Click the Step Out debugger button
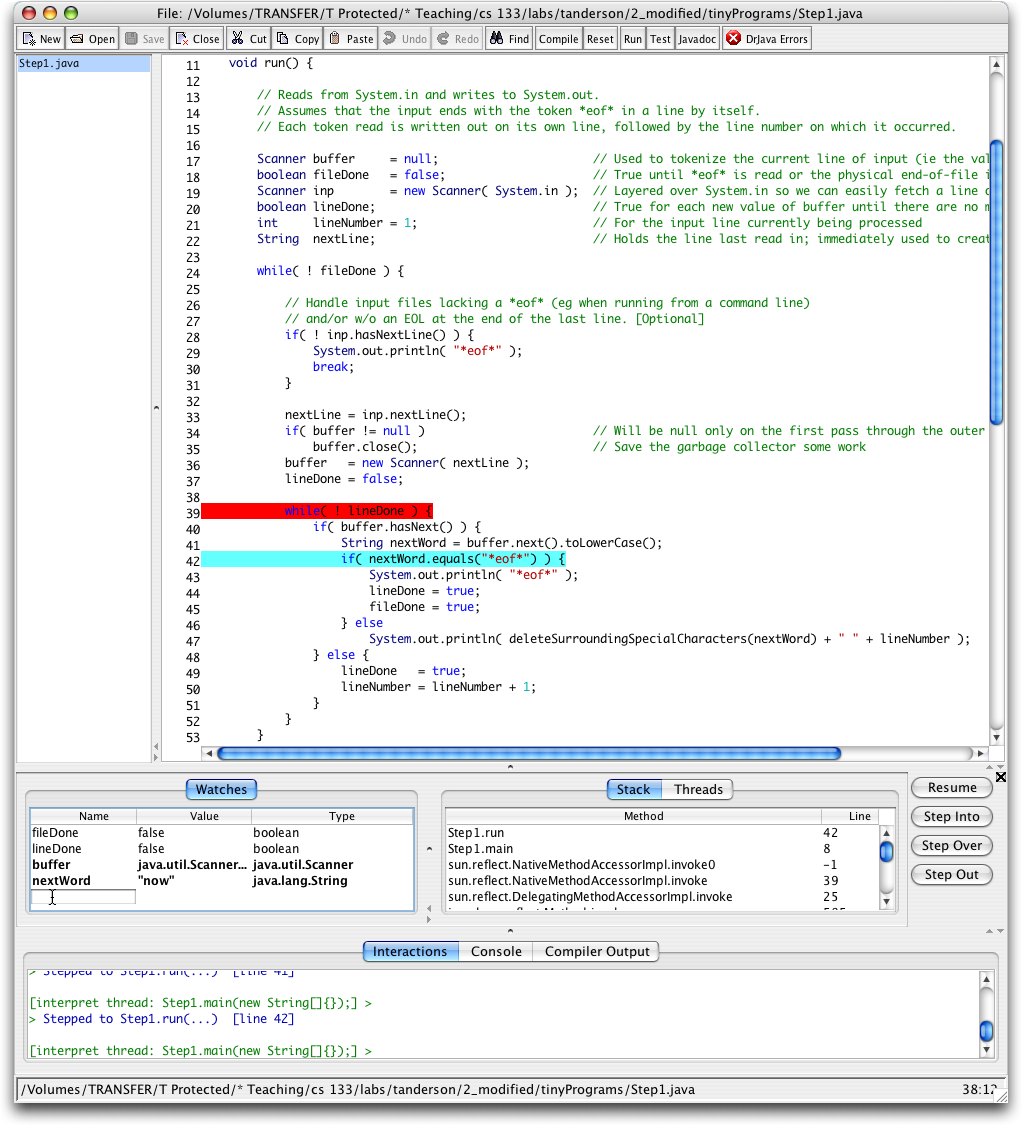 pyautogui.click(x=952, y=874)
